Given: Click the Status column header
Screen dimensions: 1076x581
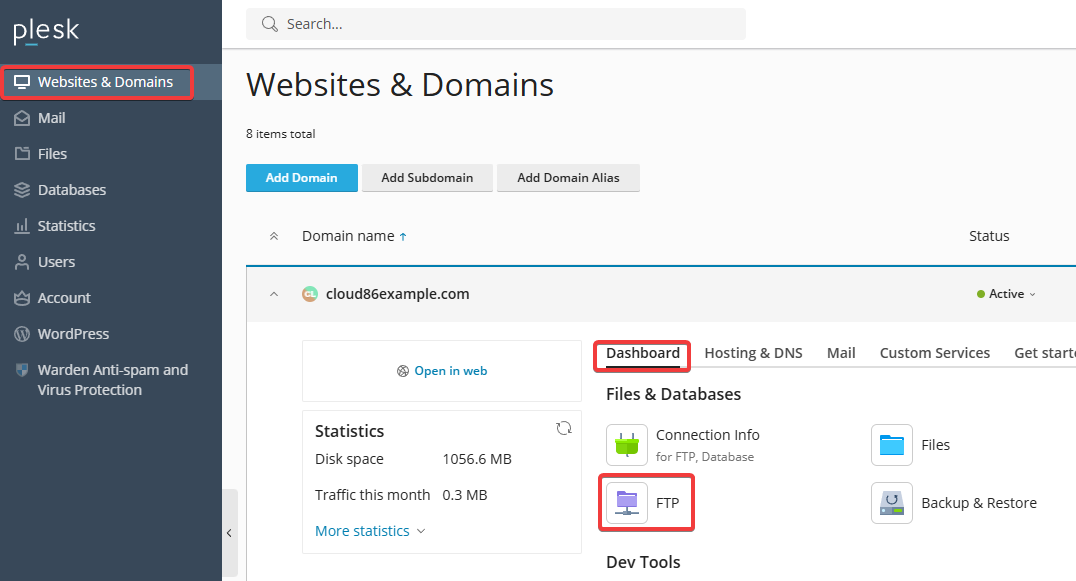Looking at the screenshot, I should [989, 236].
